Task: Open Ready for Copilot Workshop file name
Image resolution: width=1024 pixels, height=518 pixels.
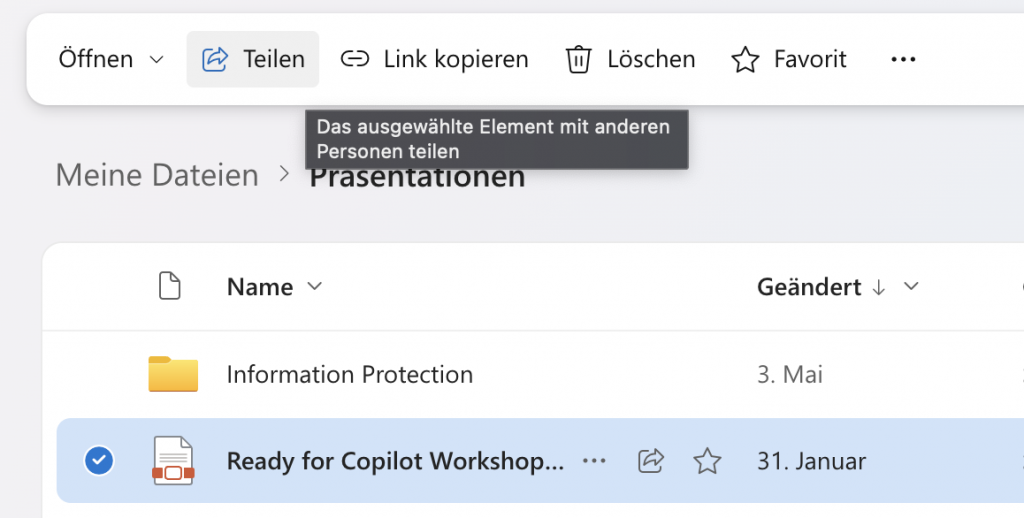Action: [x=395, y=461]
